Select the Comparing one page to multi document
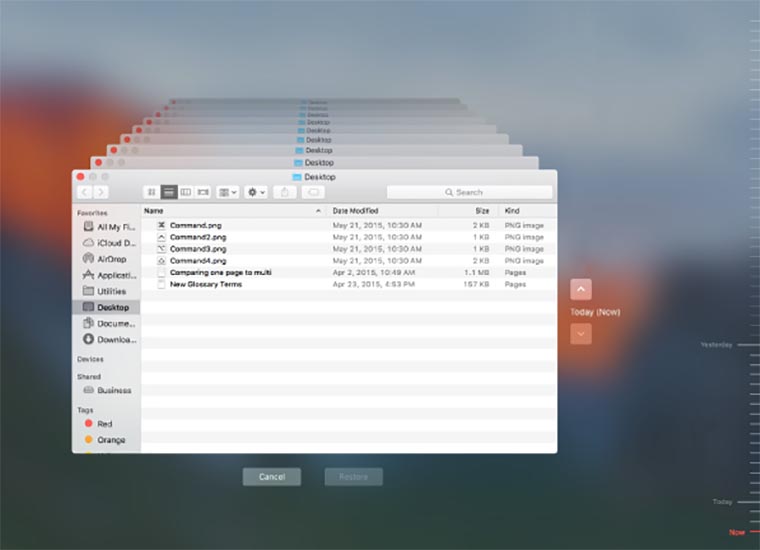Viewport: 760px width, 550px height. [x=221, y=272]
